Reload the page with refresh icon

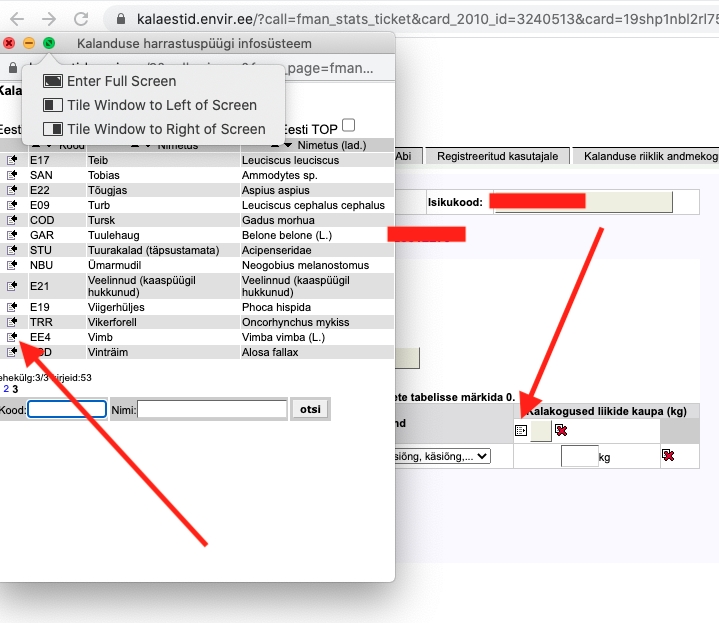pyautogui.click(x=81, y=19)
